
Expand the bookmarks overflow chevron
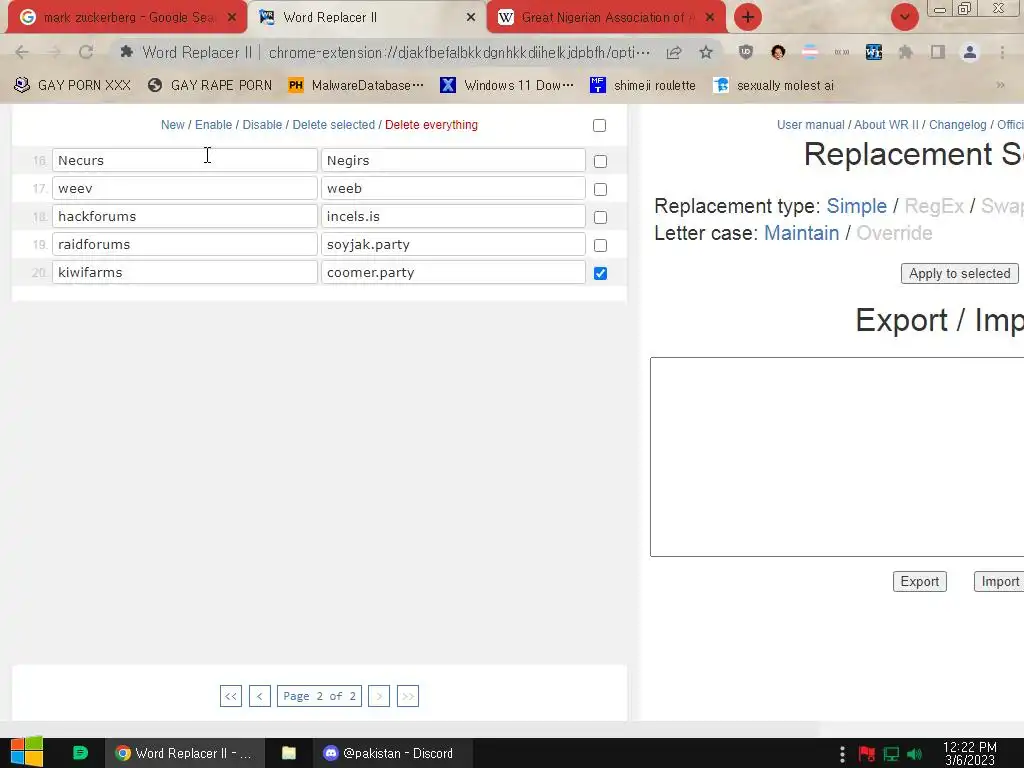click(x=1000, y=85)
